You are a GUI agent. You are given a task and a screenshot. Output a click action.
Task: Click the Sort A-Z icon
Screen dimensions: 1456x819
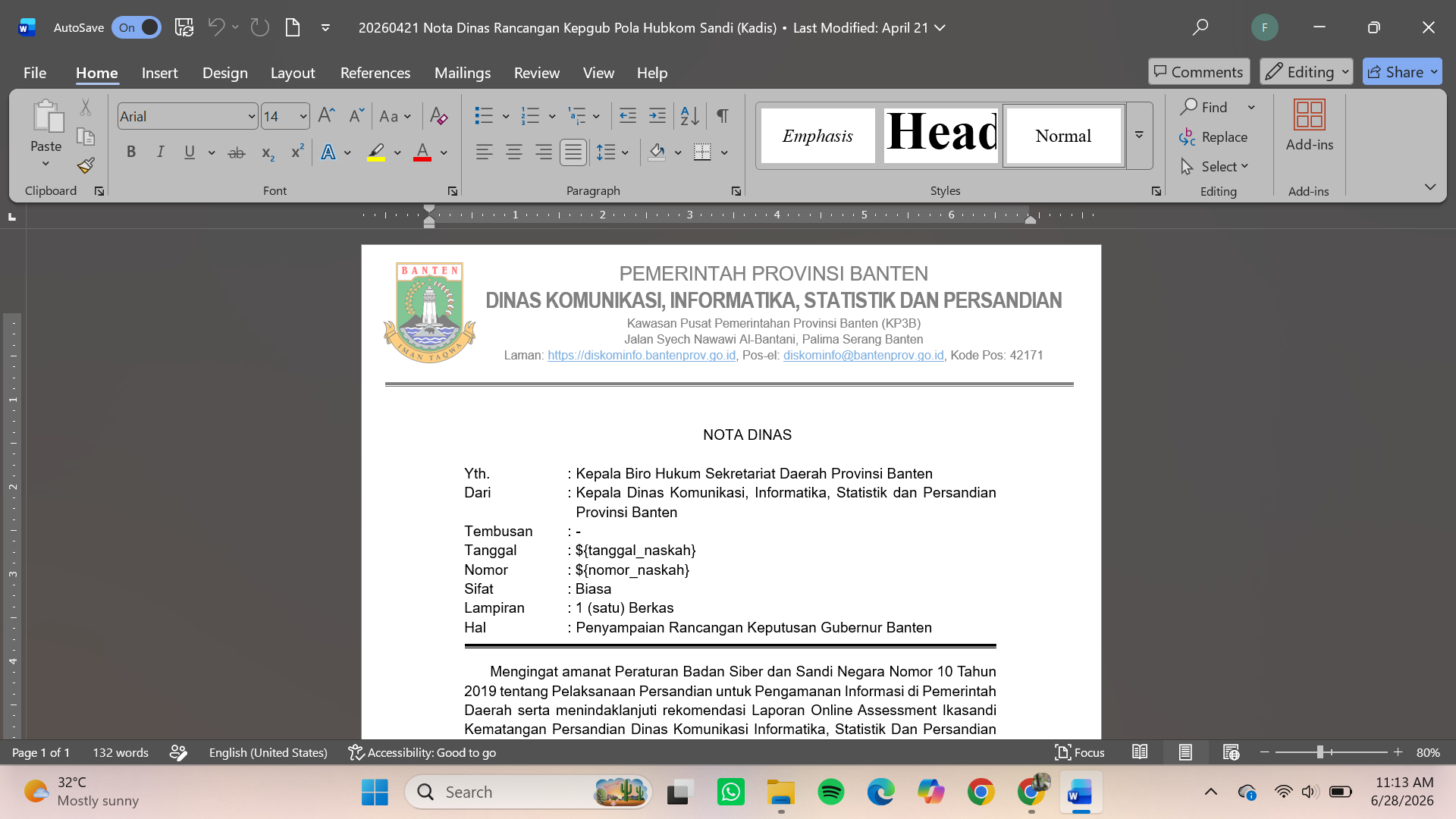coord(689,116)
